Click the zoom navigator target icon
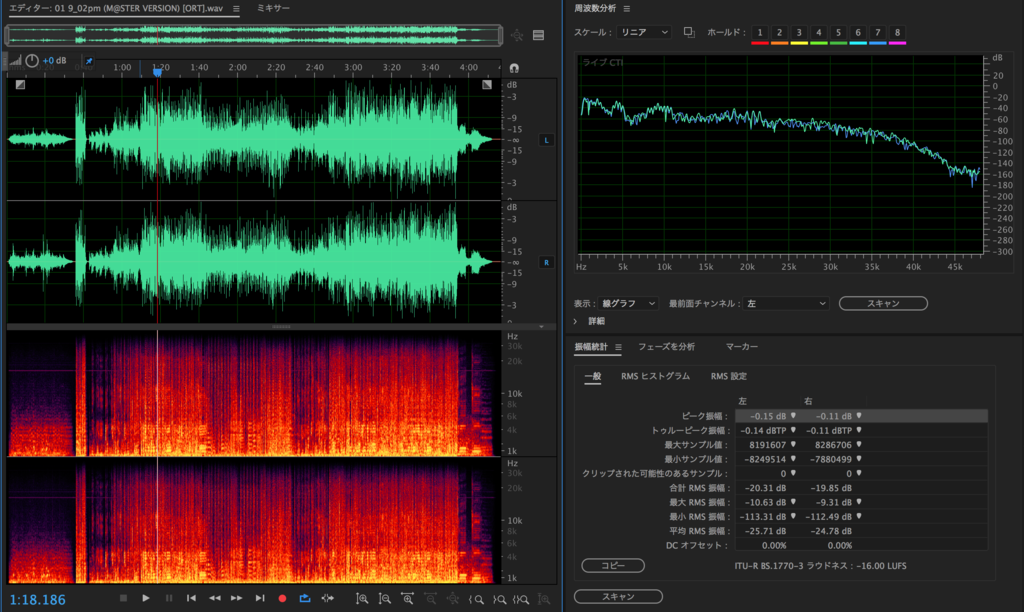1024x612 pixels. [x=517, y=35]
